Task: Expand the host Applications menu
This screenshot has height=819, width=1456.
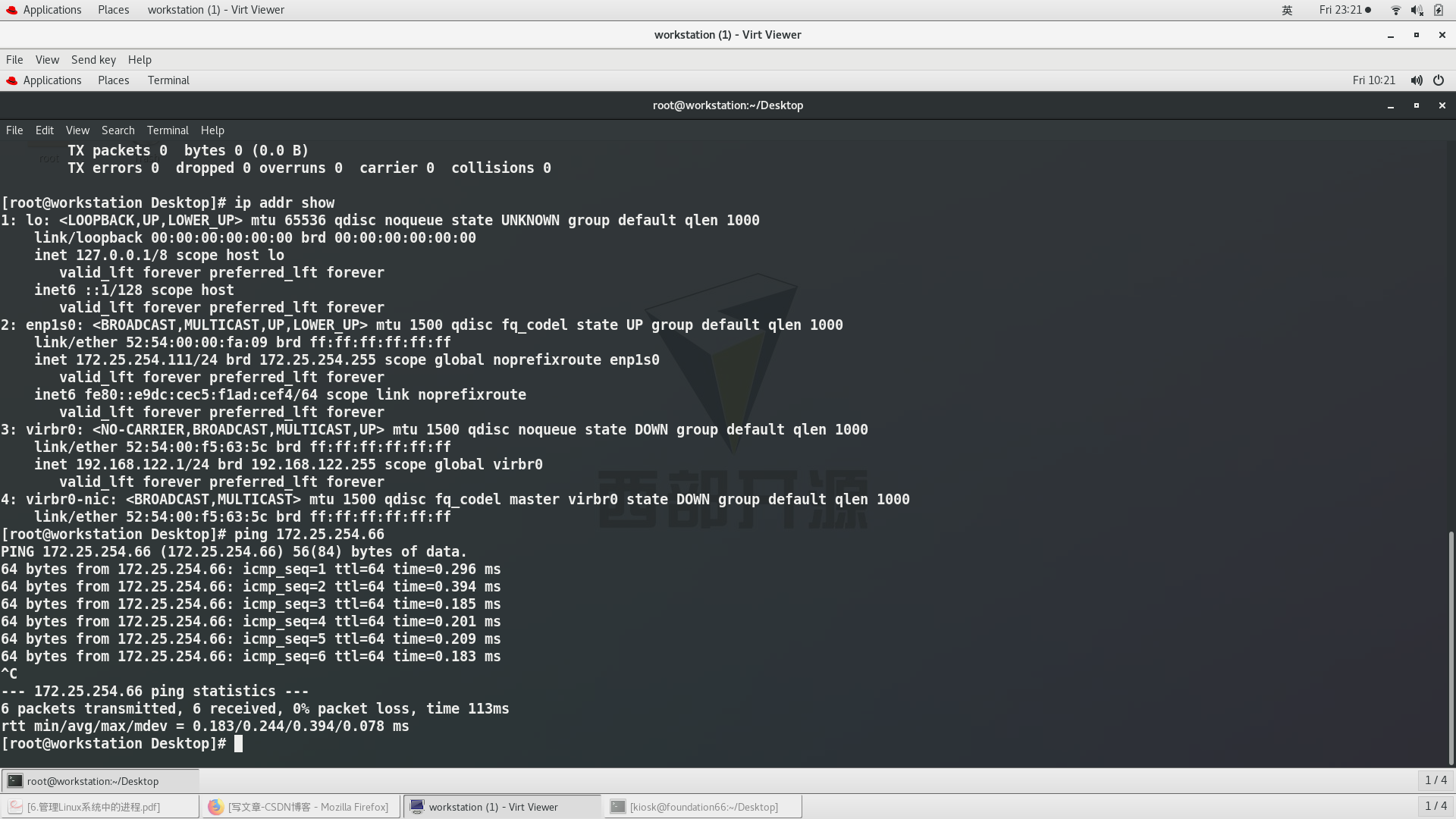Action: pyautogui.click(x=52, y=10)
